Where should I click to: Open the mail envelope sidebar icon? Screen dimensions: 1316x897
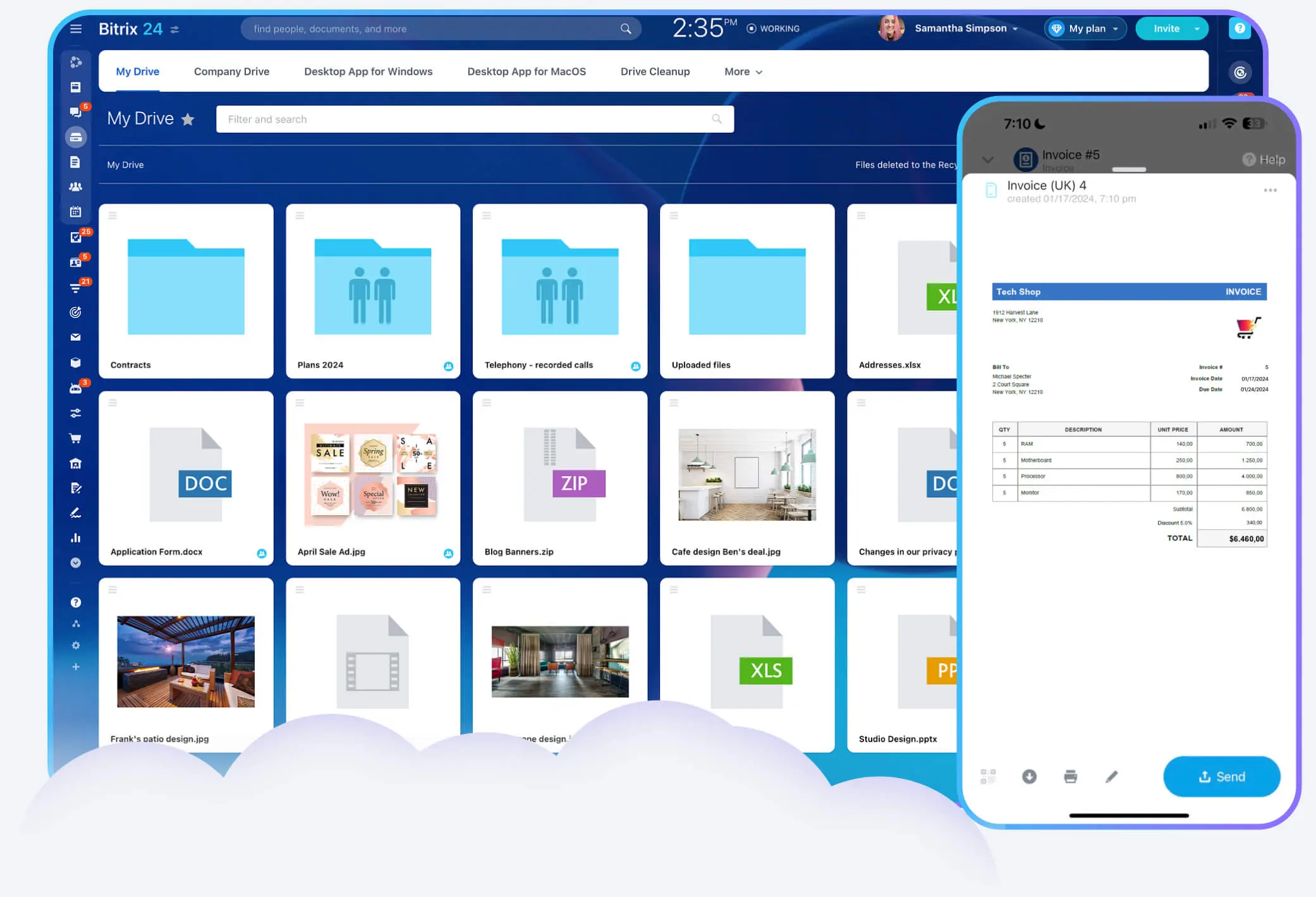[75, 337]
